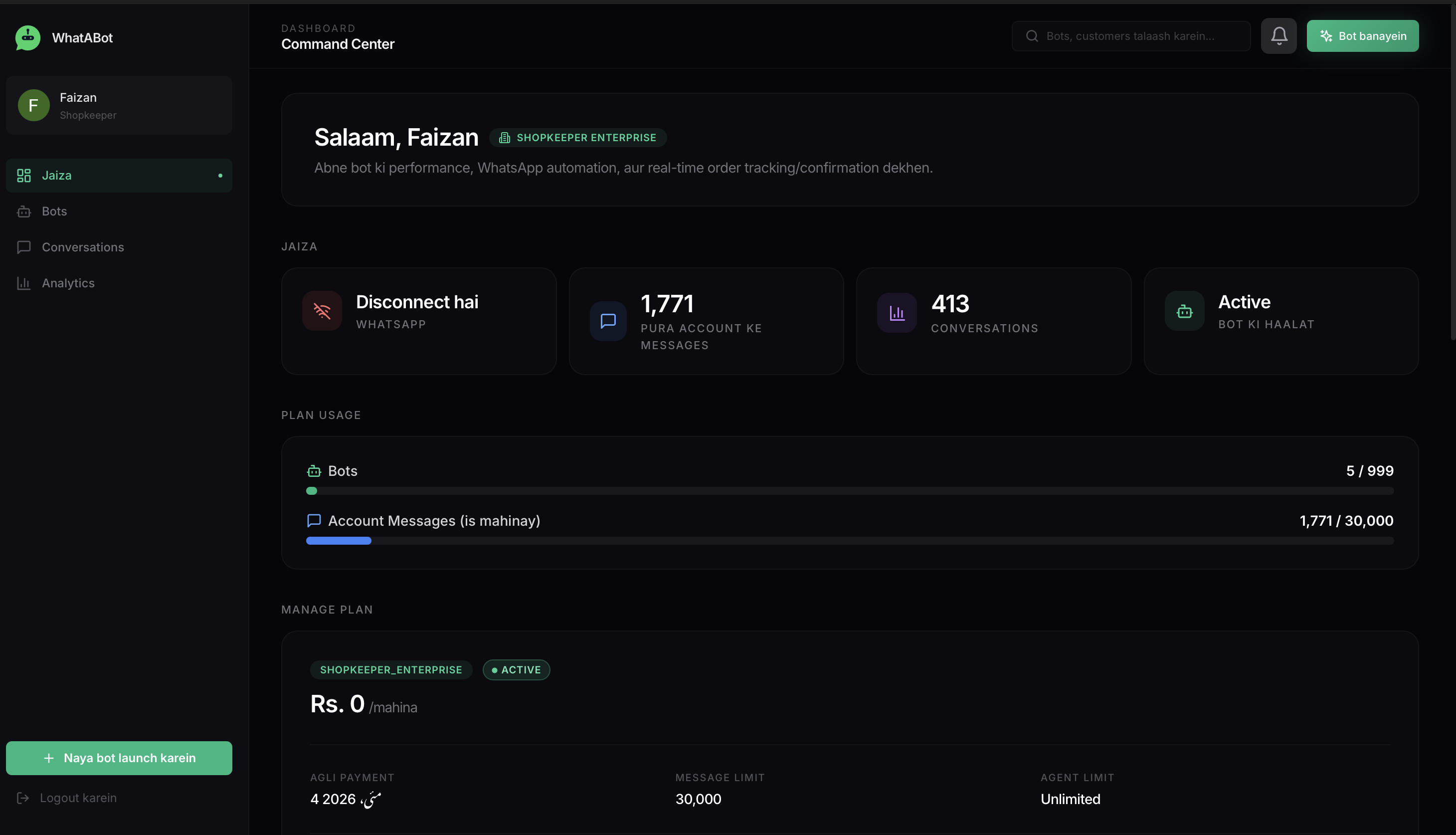This screenshot has height=835, width=1456.
Task: Click the WhatsApp disconnected wifi-off icon
Action: [322, 311]
